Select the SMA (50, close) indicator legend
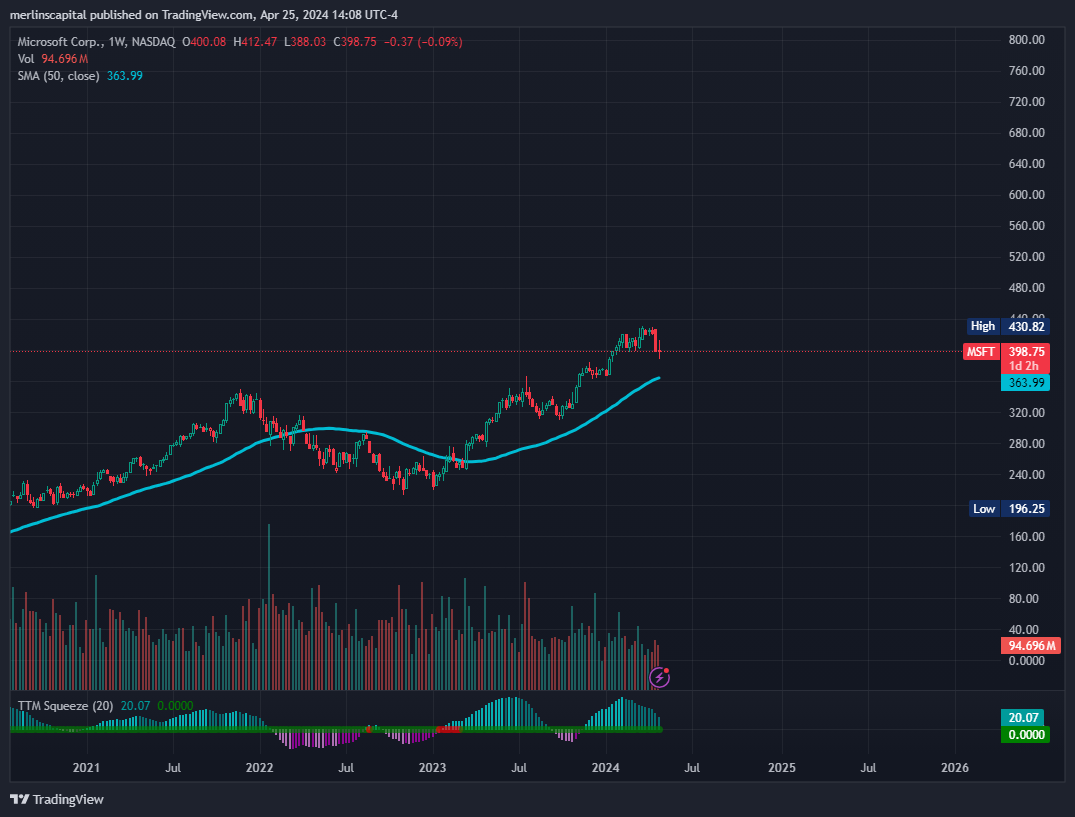Screen dimensions: 1075x817 click(x=58, y=76)
